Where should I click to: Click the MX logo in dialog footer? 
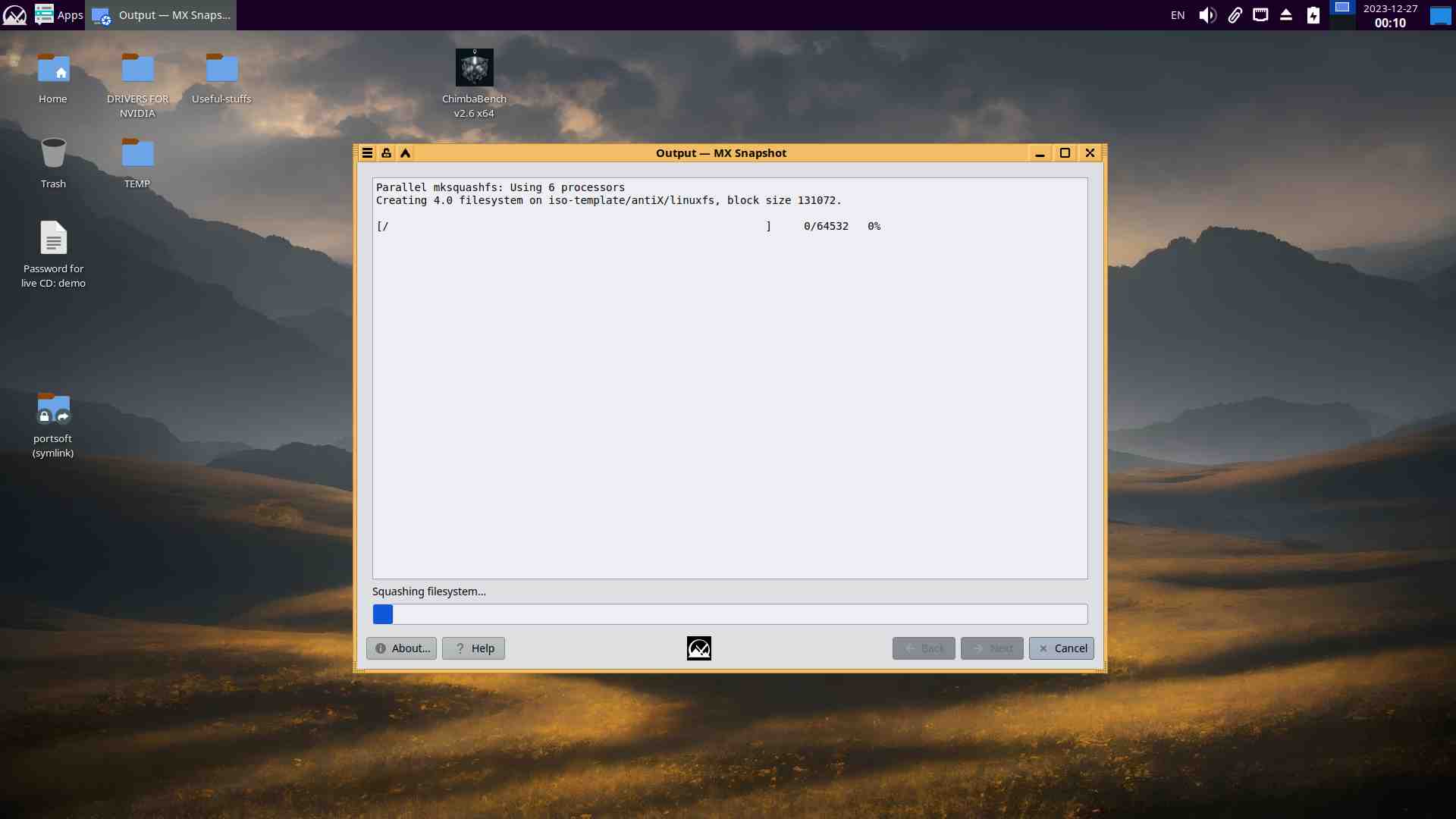tap(698, 648)
